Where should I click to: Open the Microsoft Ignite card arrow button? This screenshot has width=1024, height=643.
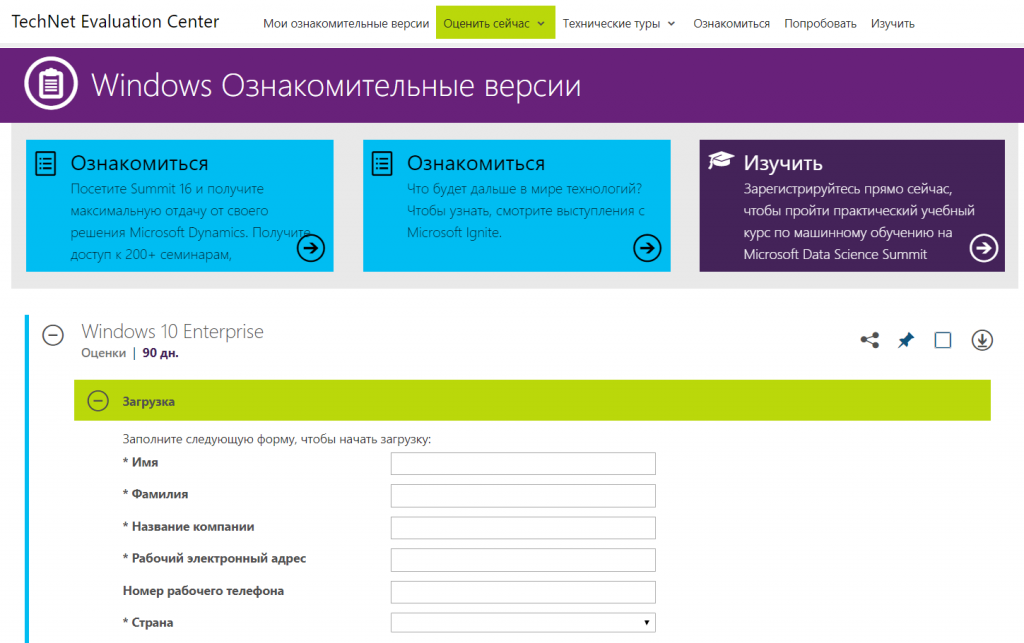pos(647,248)
